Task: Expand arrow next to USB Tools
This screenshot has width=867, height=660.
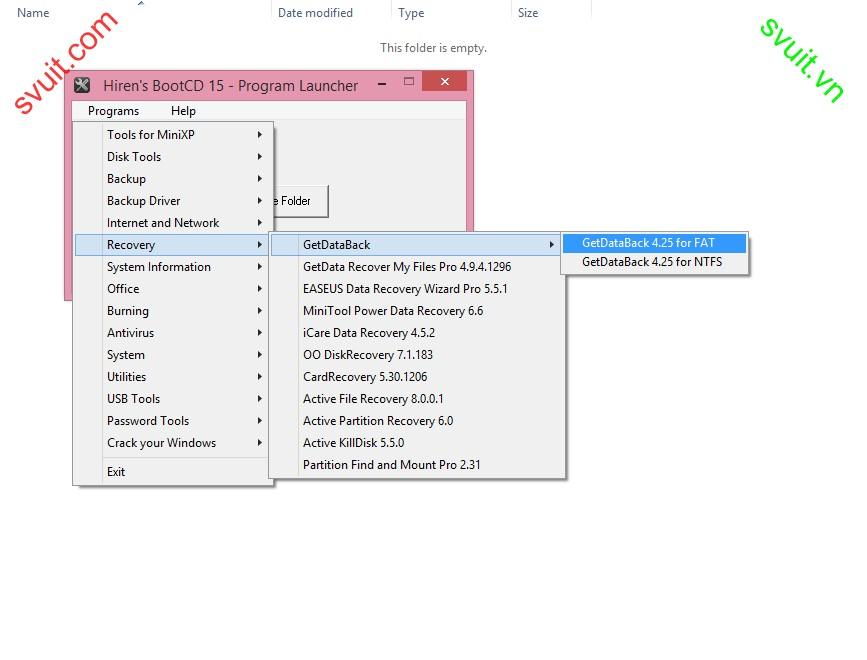Action: pyautogui.click(x=259, y=399)
